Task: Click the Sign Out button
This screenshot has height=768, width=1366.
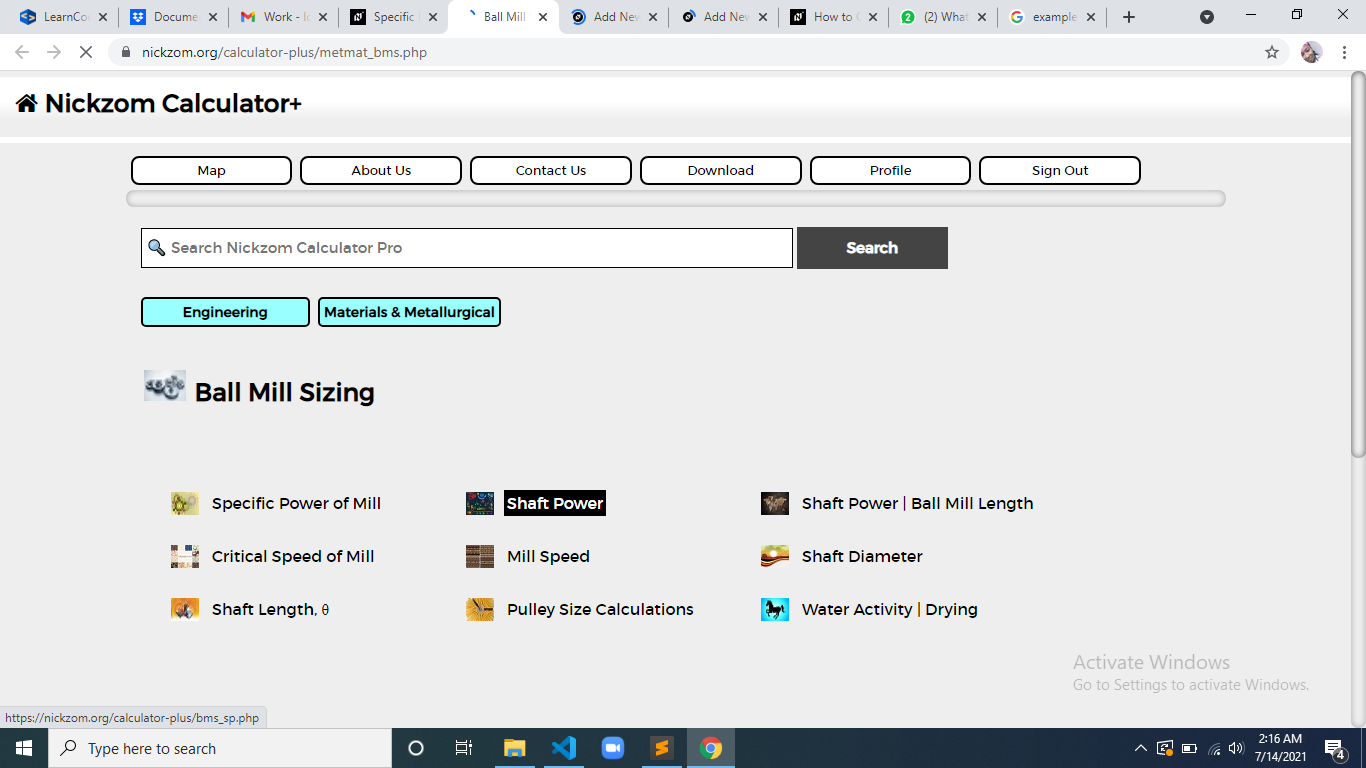Action: click(x=1060, y=171)
